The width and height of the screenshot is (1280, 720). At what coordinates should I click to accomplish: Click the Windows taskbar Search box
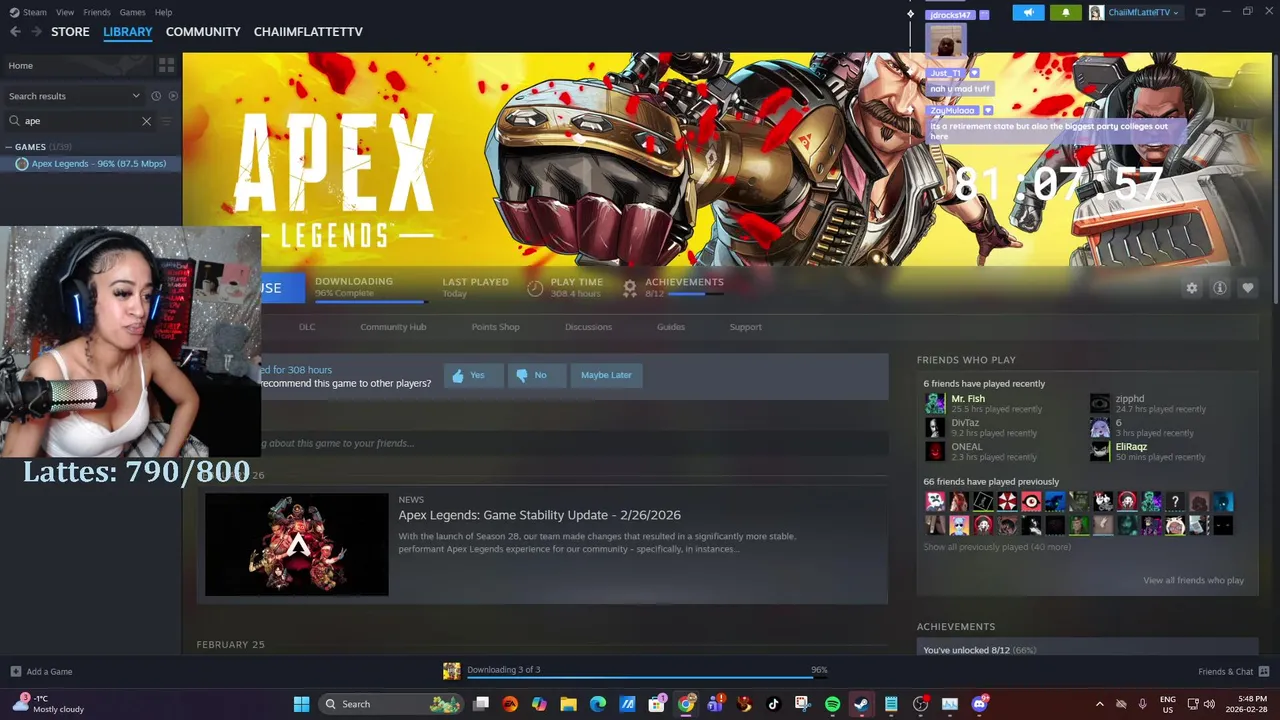tap(392, 704)
